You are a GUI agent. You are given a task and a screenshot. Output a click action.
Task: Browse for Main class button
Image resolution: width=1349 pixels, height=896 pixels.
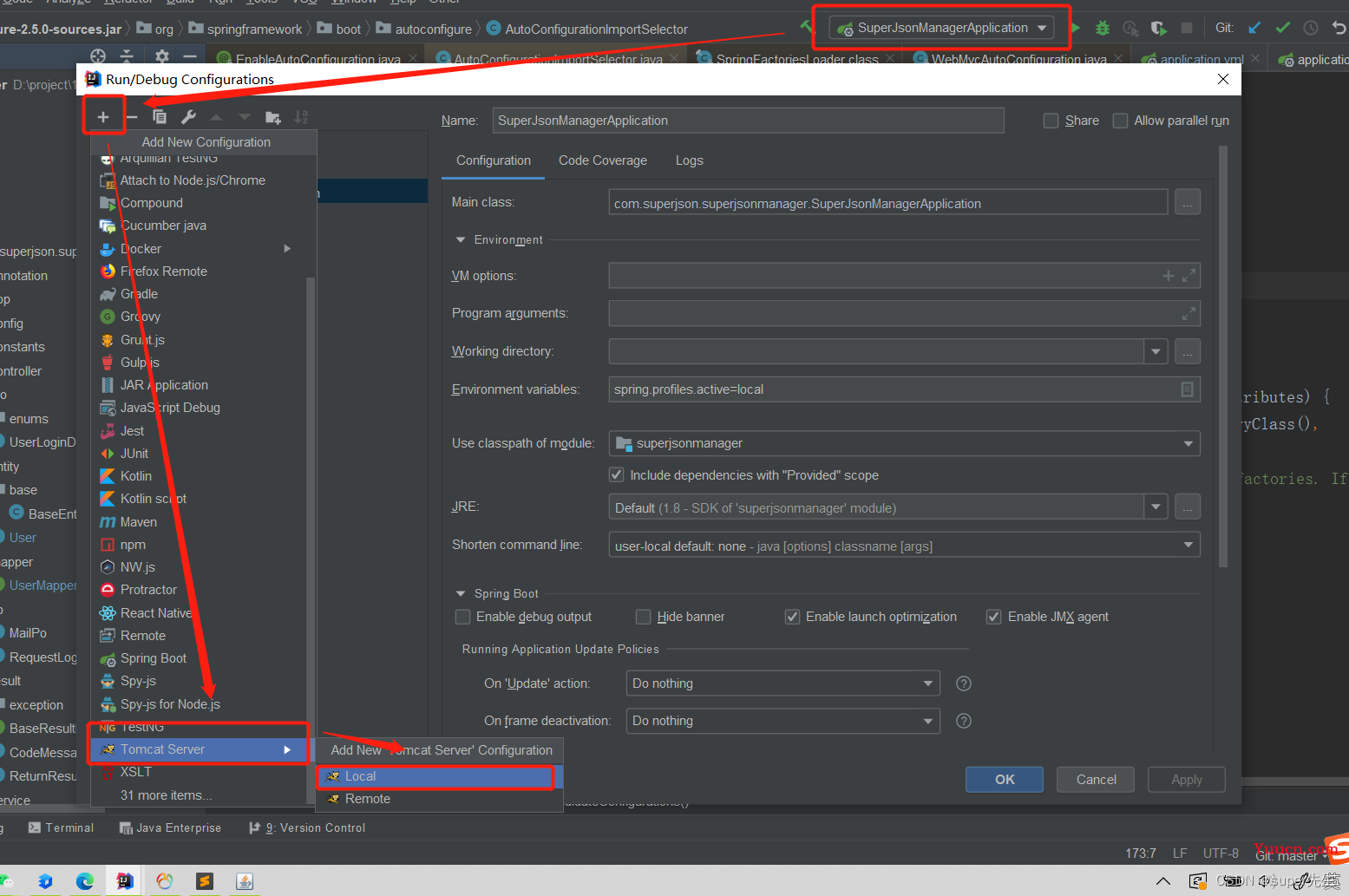pyautogui.click(x=1188, y=203)
